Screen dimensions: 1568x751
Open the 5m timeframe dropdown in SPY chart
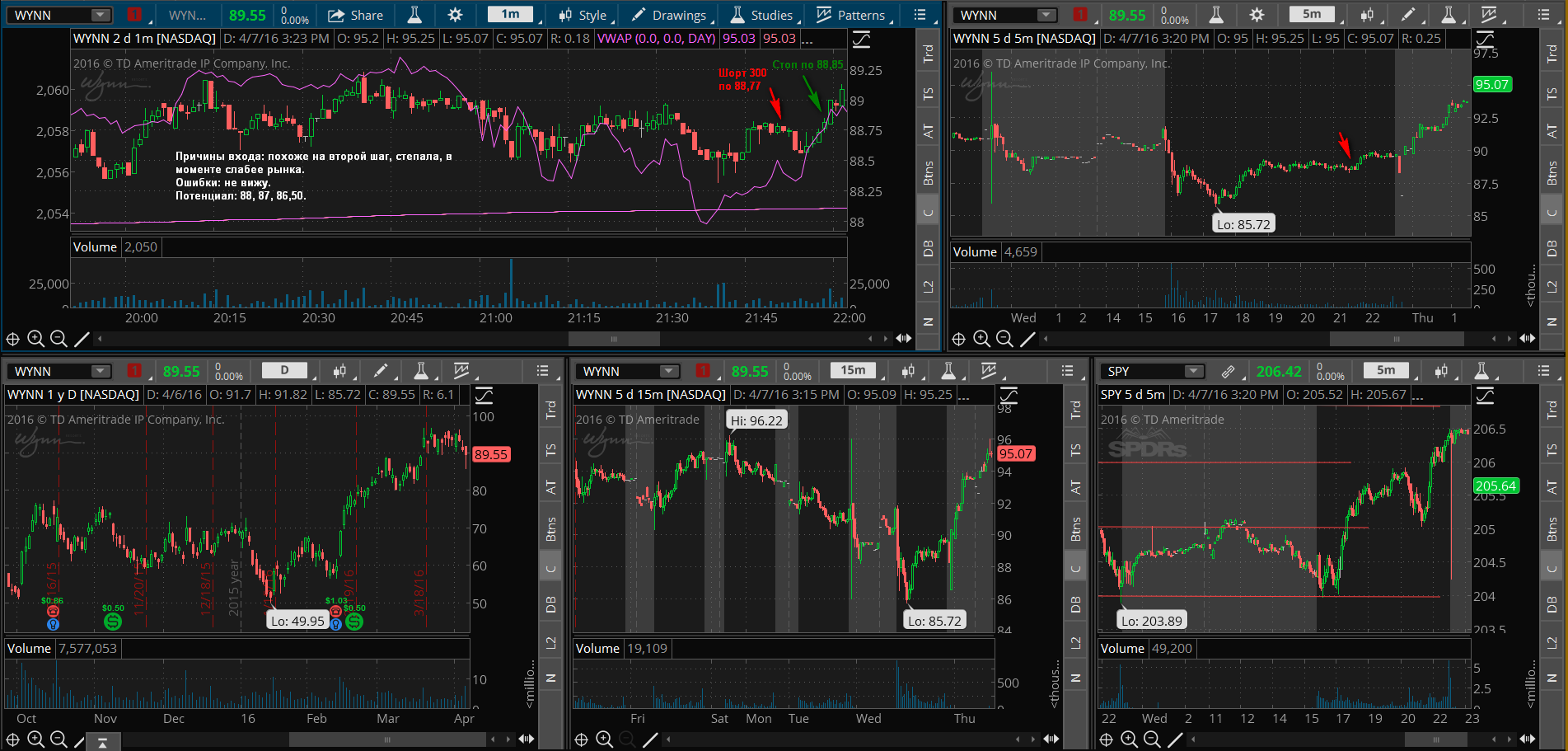tap(1387, 370)
